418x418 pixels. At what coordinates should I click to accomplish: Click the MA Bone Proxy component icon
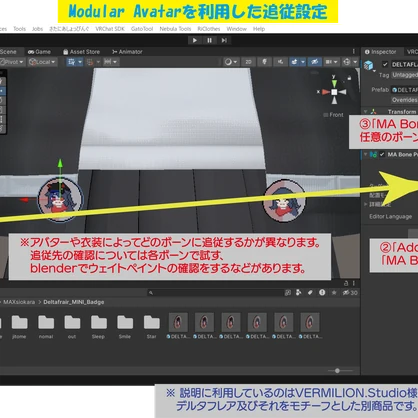click(x=373, y=154)
